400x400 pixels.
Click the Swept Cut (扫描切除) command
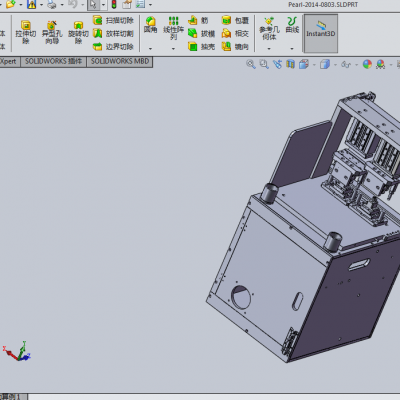[113, 21]
